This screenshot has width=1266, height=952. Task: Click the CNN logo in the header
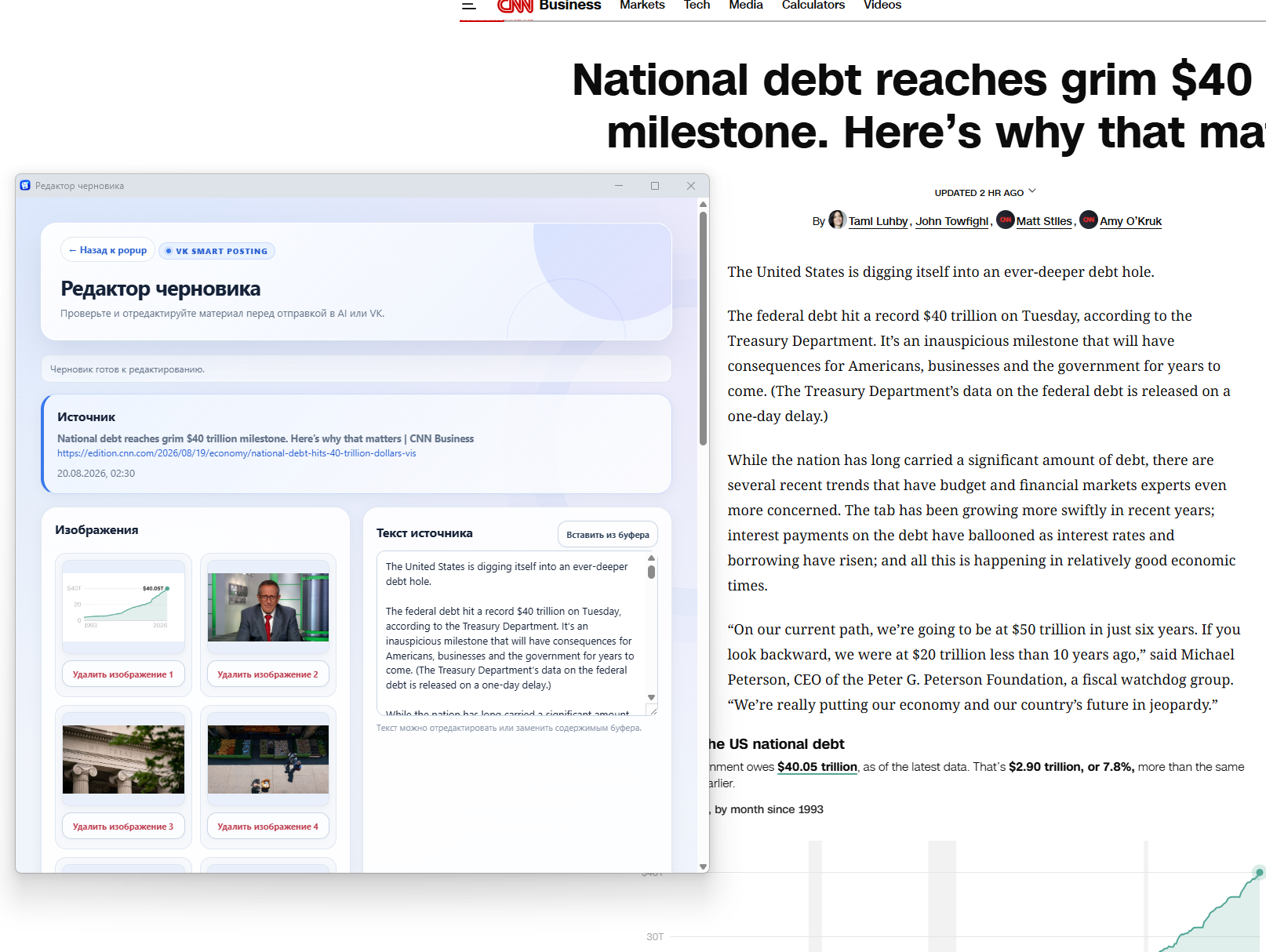(515, 5)
